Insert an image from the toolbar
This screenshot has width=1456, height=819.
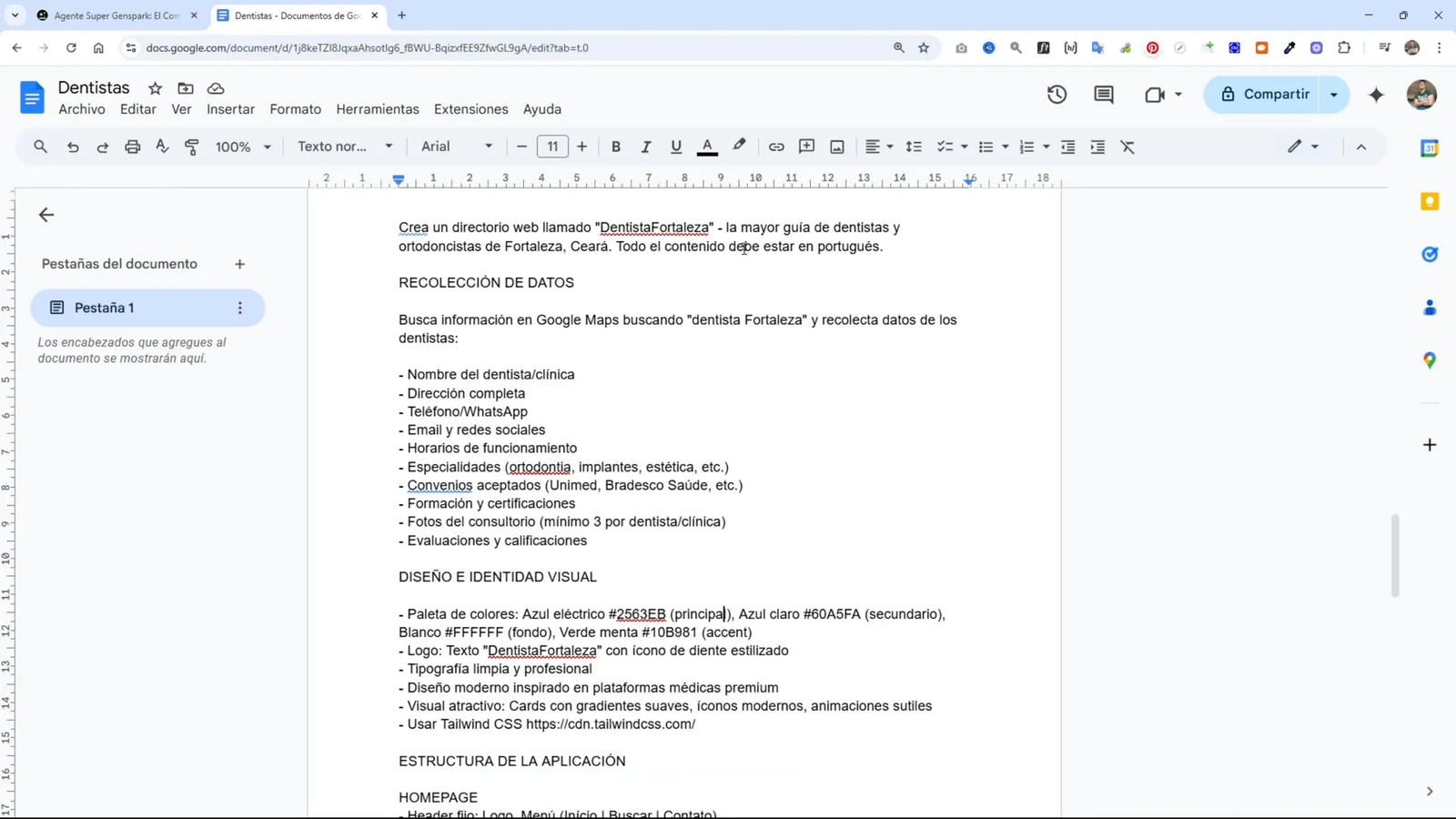pyautogui.click(x=835, y=147)
